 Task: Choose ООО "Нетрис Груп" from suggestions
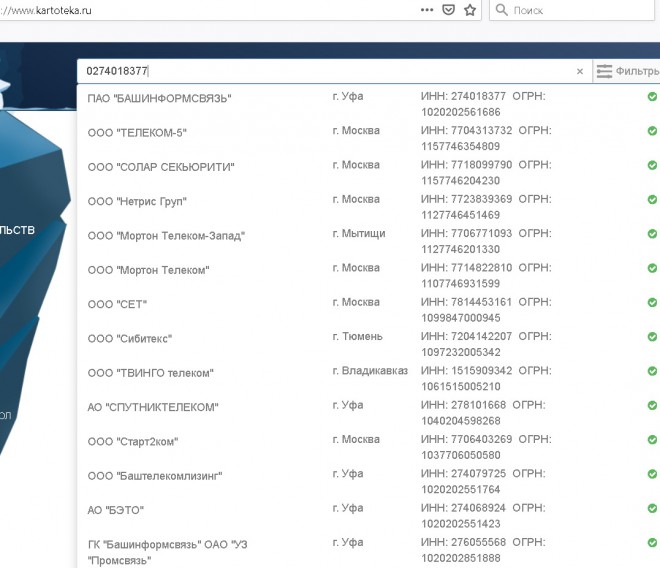point(137,202)
